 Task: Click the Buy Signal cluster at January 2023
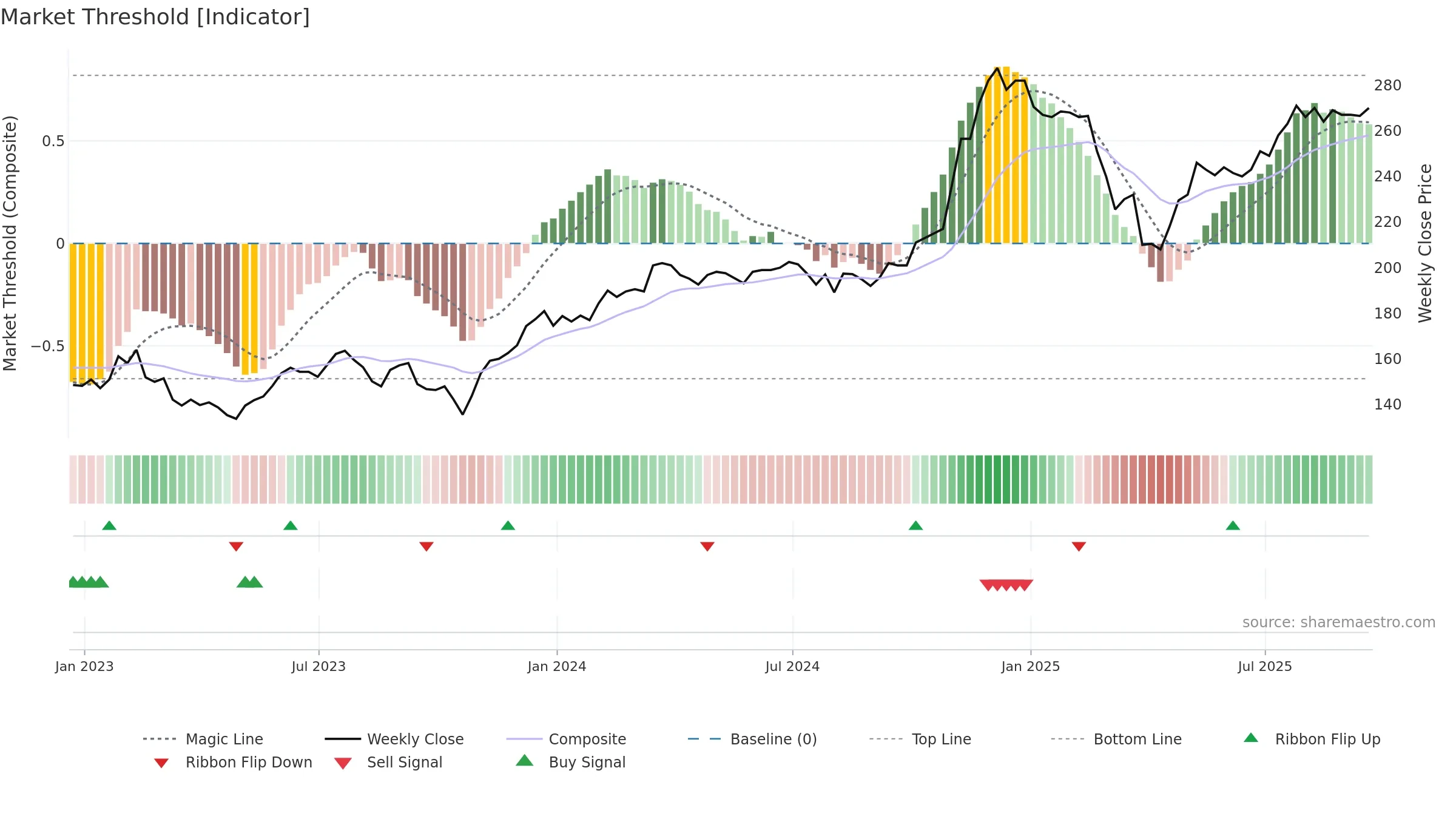(x=89, y=582)
